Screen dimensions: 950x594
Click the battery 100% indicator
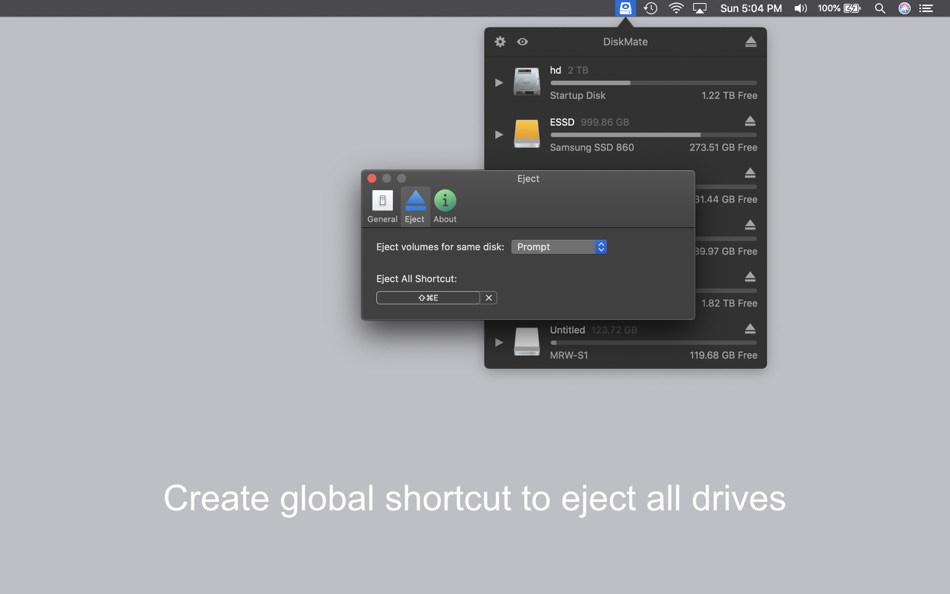pos(839,8)
